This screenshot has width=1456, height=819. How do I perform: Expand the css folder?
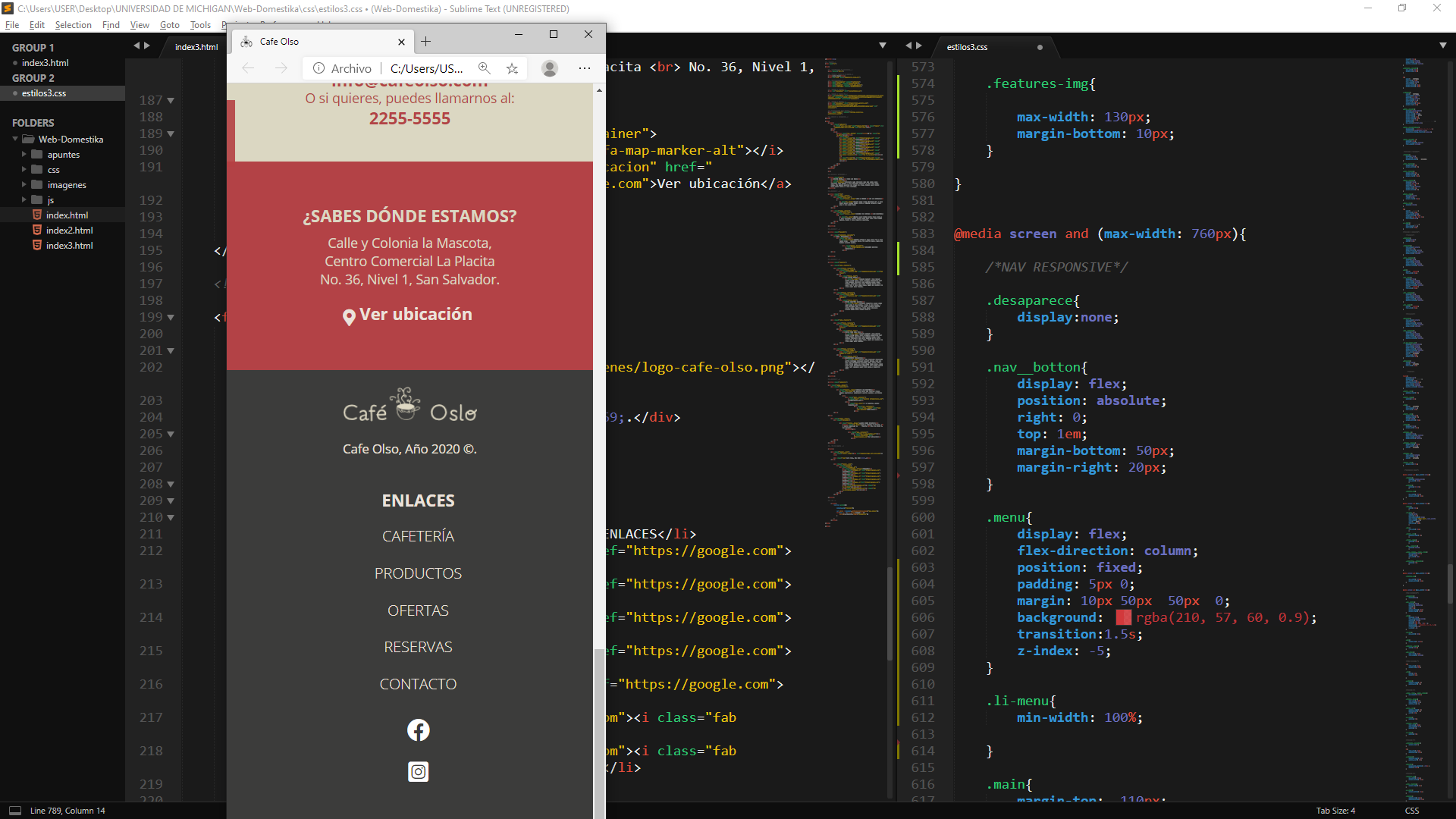[x=24, y=170]
